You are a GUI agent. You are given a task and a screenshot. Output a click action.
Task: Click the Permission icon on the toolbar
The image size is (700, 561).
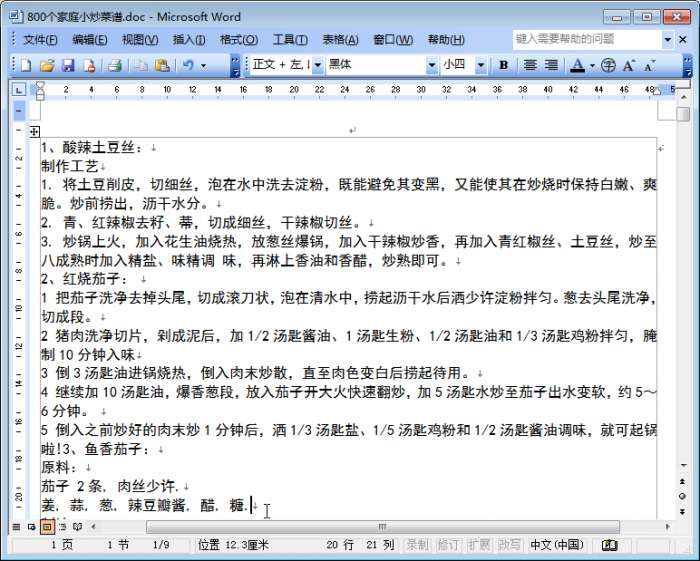click(89, 66)
